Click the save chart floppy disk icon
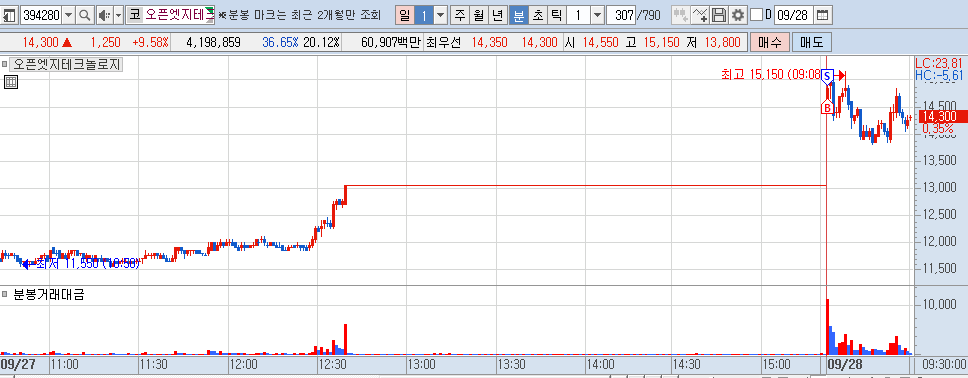Screen dimensions: 968x378 pos(718,15)
